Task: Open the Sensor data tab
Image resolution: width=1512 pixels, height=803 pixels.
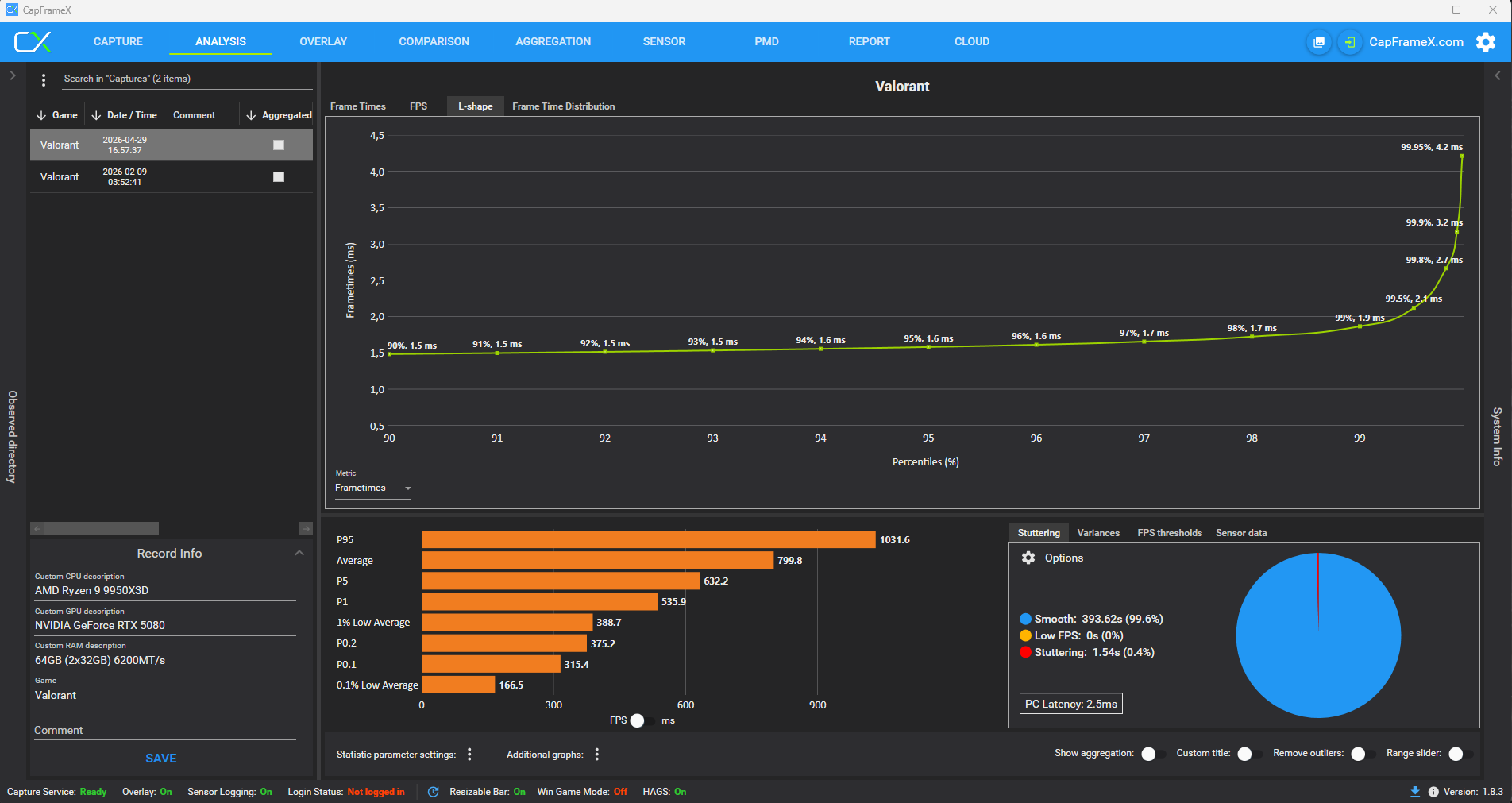Action: (1241, 533)
